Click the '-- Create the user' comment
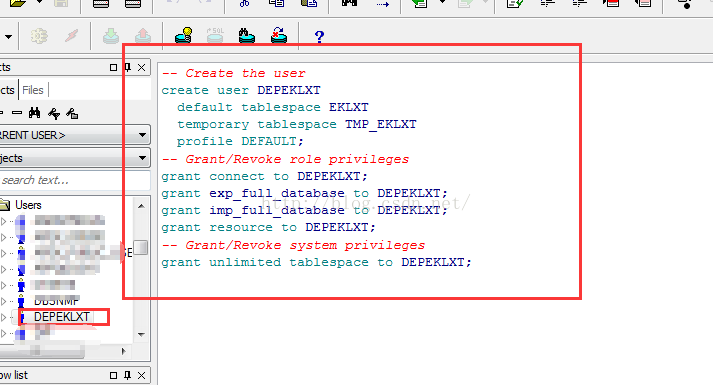The height and width of the screenshot is (385, 713). (x=234, y=73)
